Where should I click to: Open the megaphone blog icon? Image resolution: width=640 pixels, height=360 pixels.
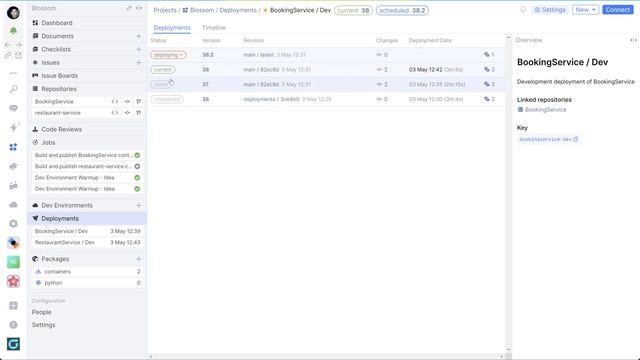[x=13, y=166]
